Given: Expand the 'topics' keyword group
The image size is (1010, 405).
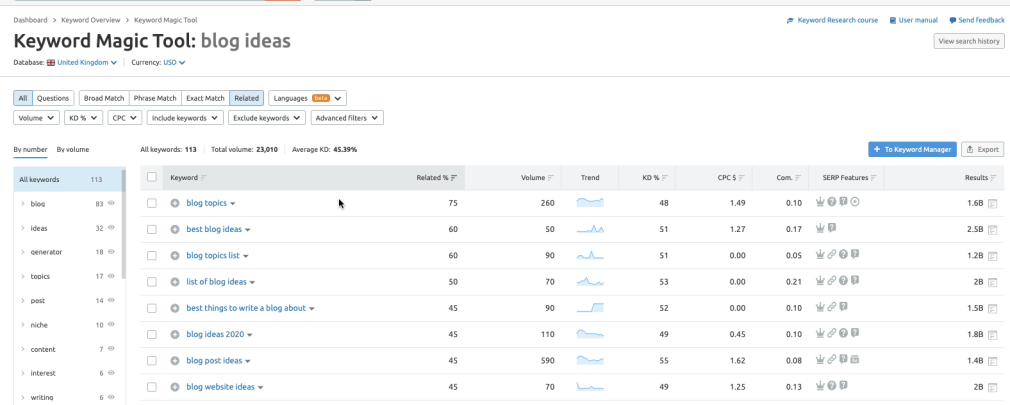Looking at the screenshot, I should pyautogui.click(x=23, y=276).
